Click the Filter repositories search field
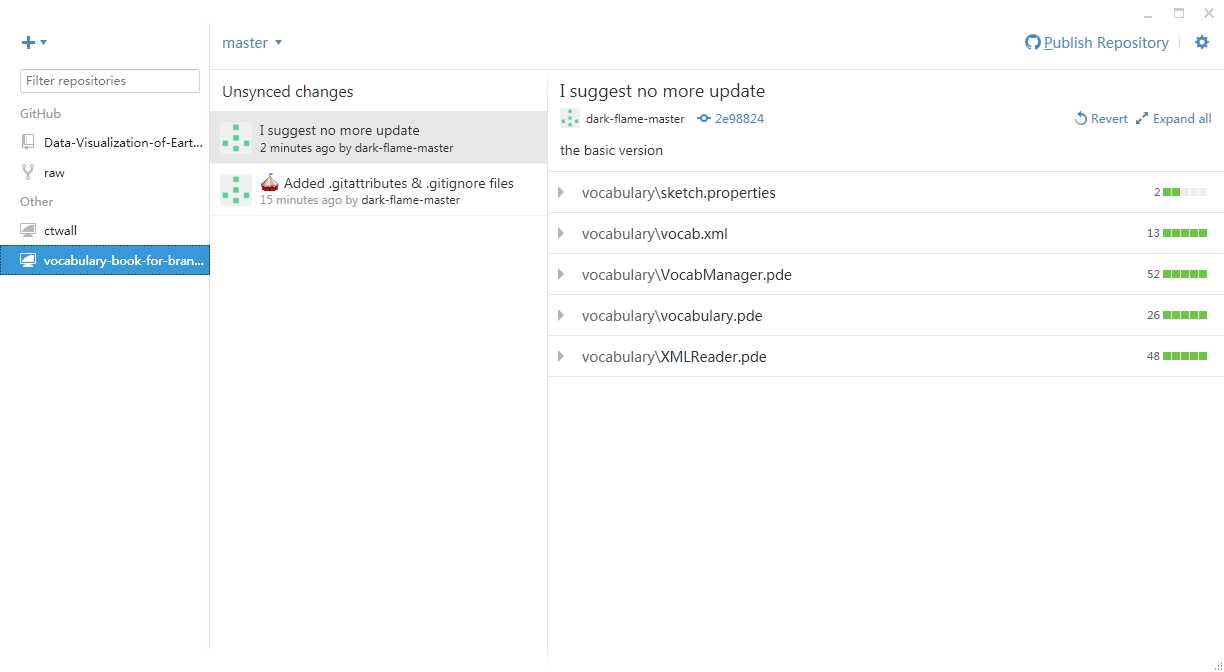1224x672 pixels. [110, 81]
